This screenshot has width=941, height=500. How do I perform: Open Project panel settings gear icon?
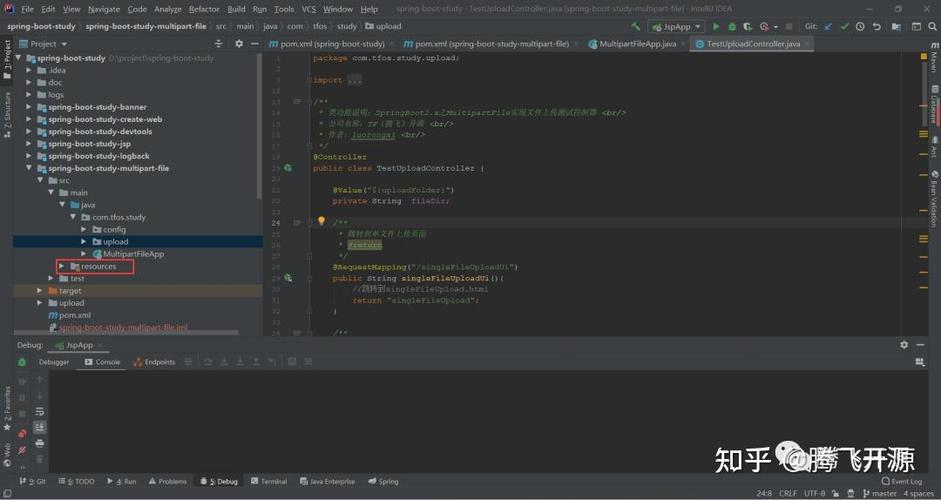click(239, 44)
